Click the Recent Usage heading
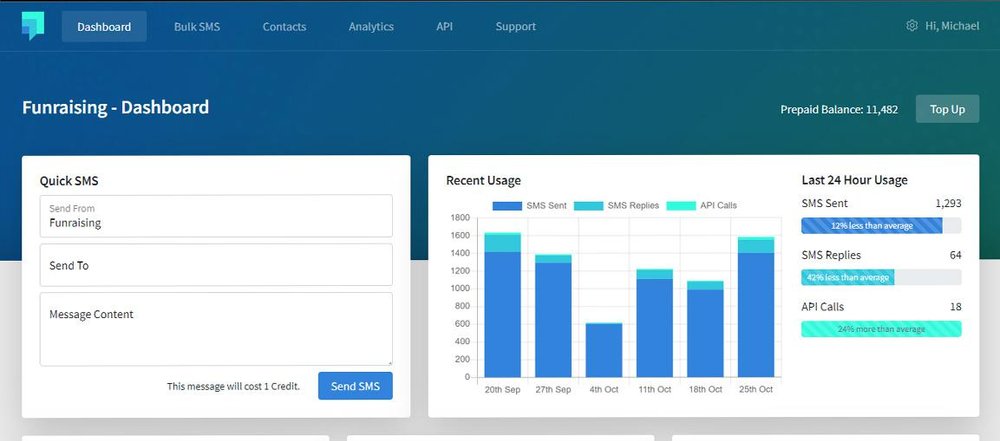This screenshot has height=441, width=1000. (x=483, y=180)
